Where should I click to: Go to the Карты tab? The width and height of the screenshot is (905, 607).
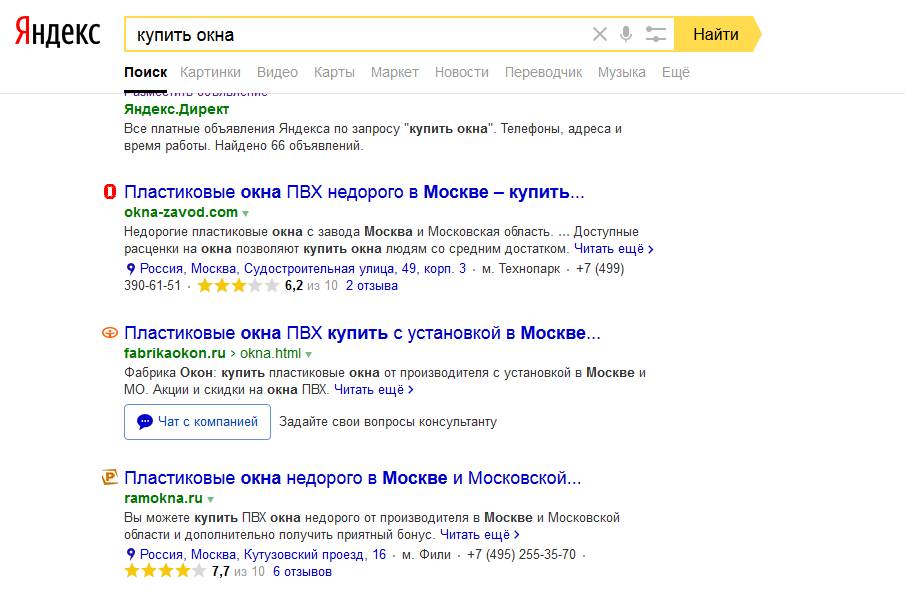[334, 72]
